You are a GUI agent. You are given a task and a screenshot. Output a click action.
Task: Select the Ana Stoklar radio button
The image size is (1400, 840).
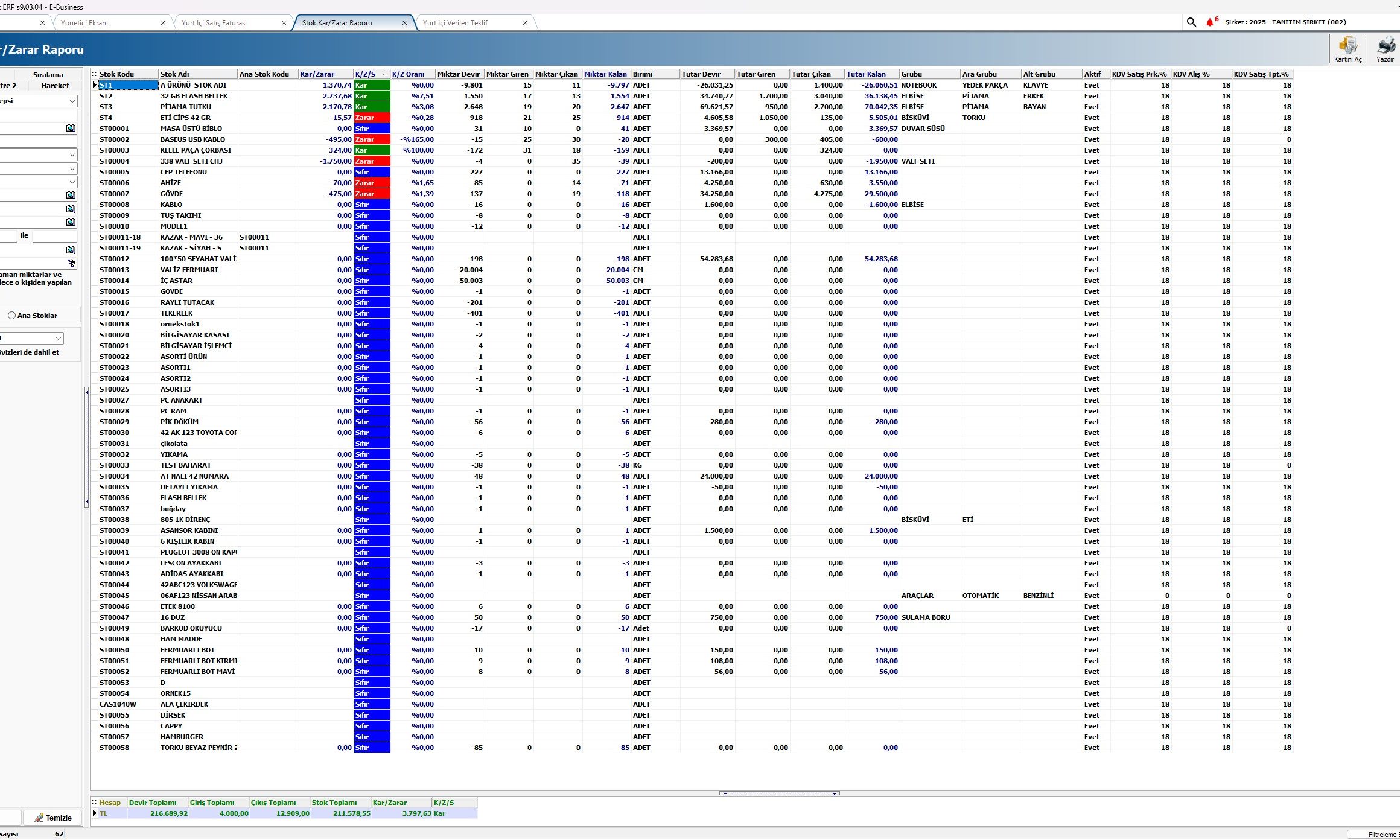point(12,316)
